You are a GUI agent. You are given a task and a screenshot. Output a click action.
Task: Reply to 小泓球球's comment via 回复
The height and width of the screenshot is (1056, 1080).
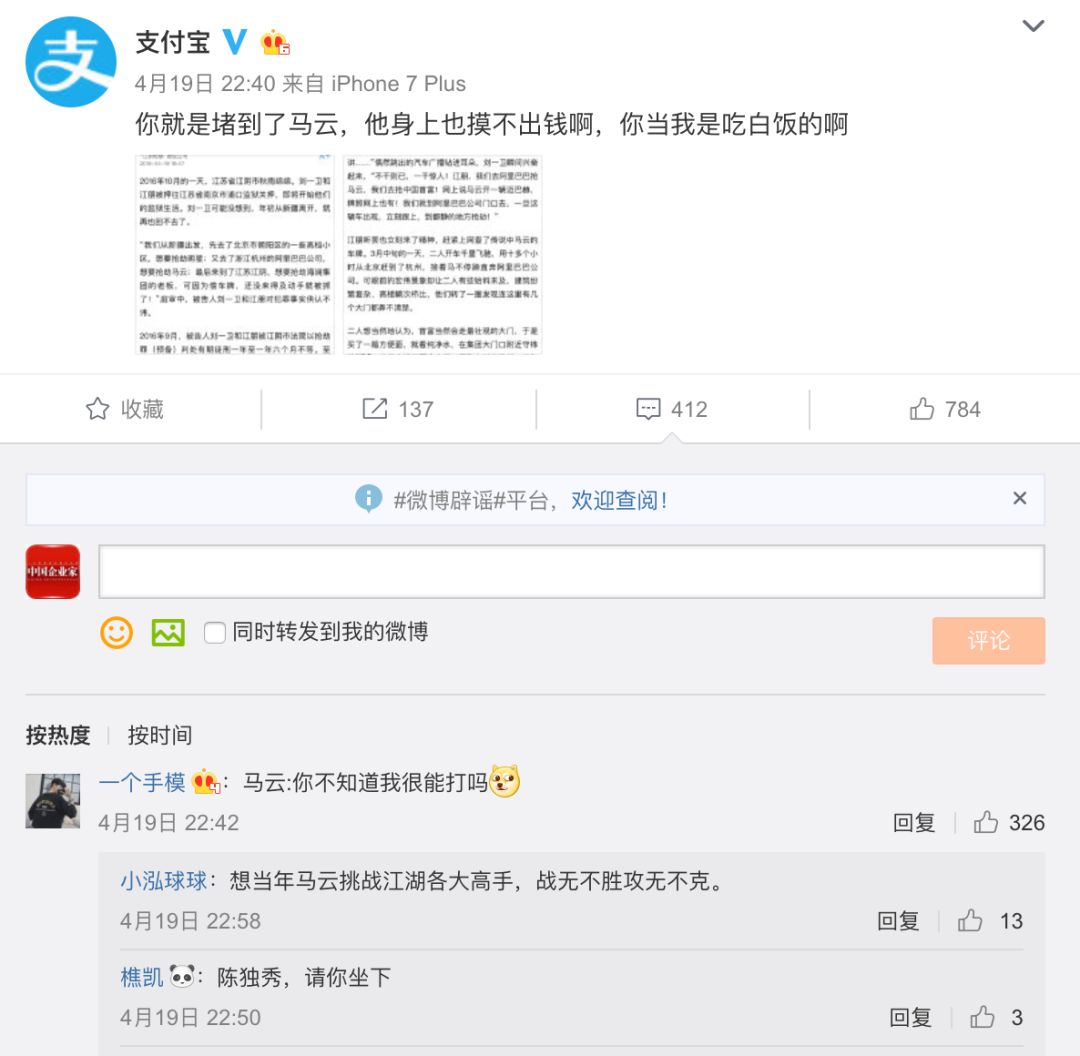pyautogui.click(x=897, y=921)
